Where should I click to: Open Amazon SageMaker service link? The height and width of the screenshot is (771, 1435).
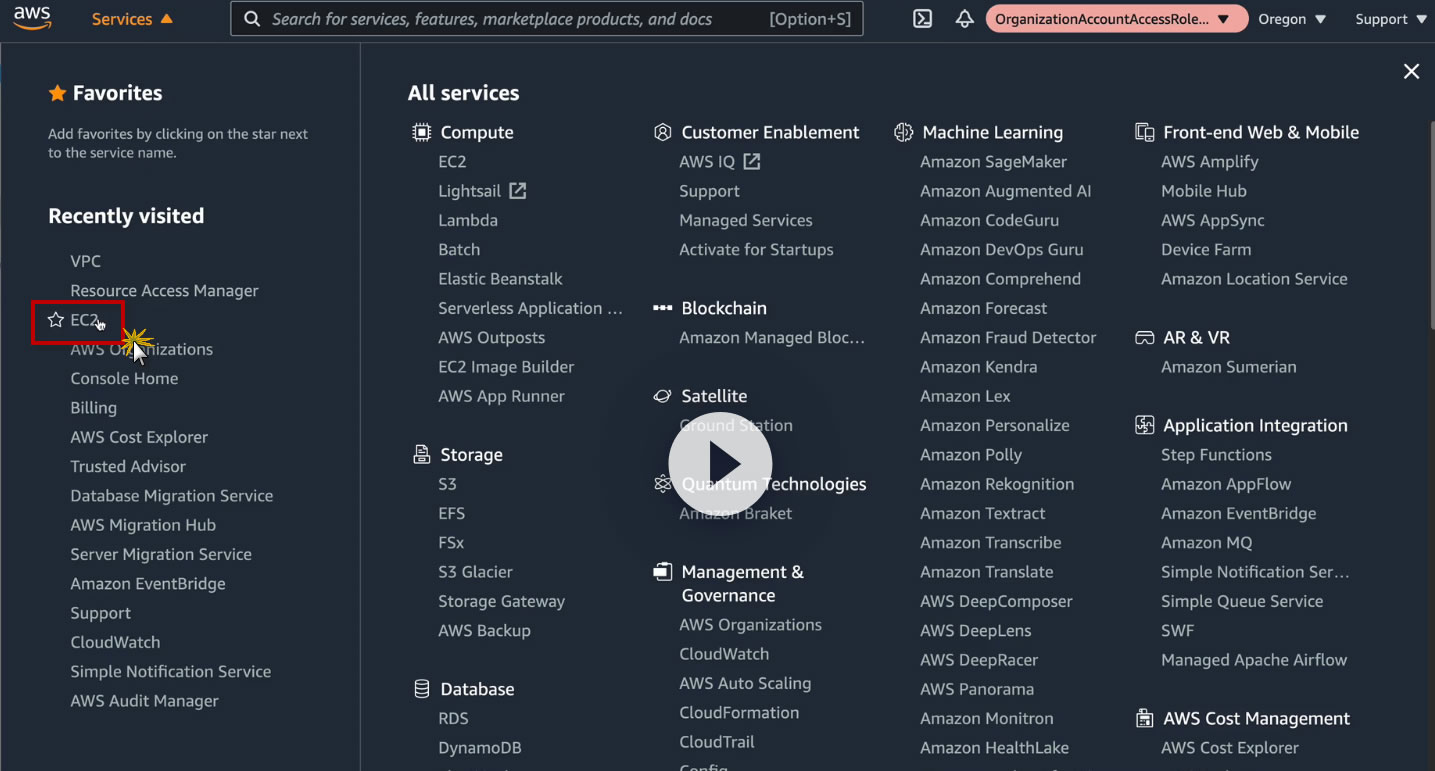(993, 162)
